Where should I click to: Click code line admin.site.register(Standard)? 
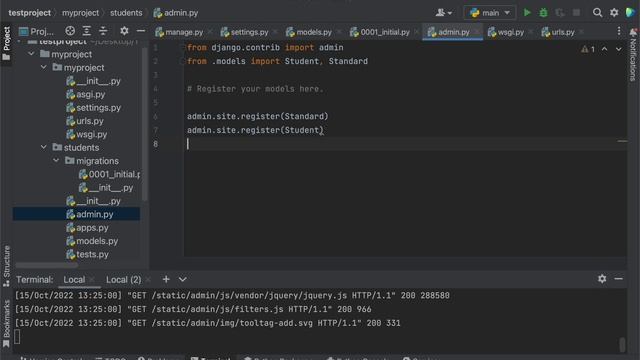tap(258, 116)
